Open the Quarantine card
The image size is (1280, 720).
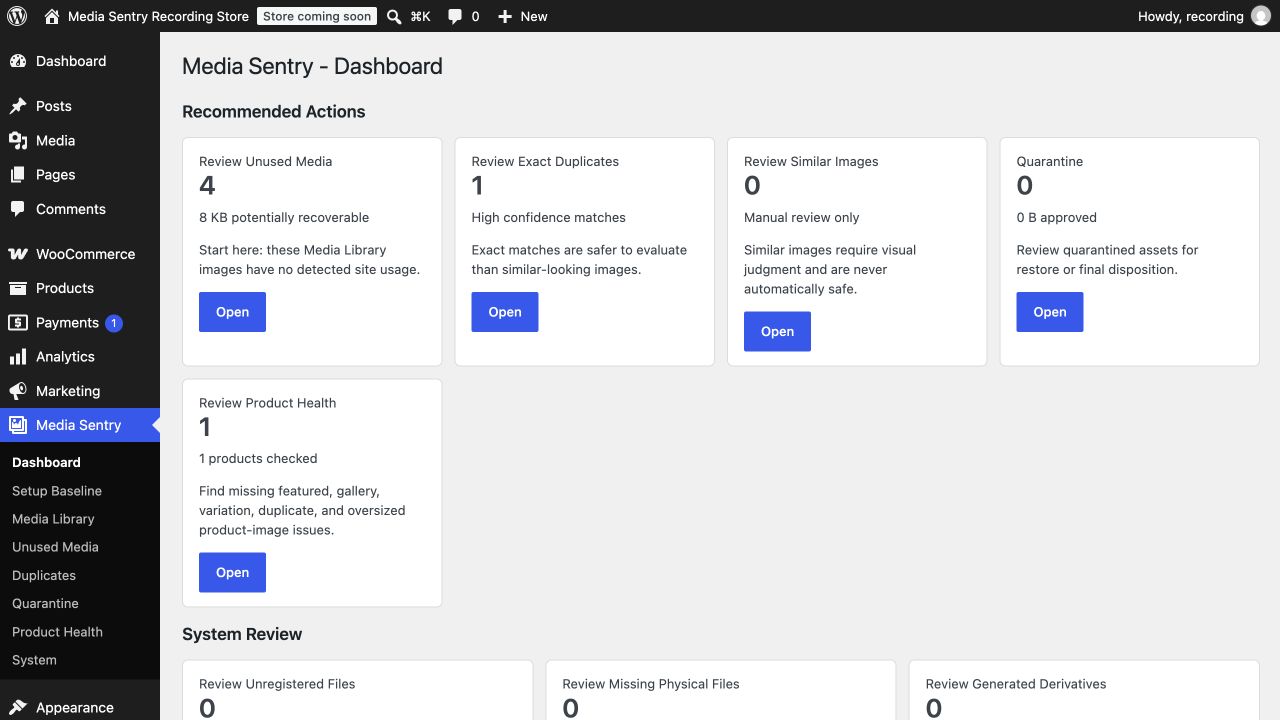[x=1050, y=312]
